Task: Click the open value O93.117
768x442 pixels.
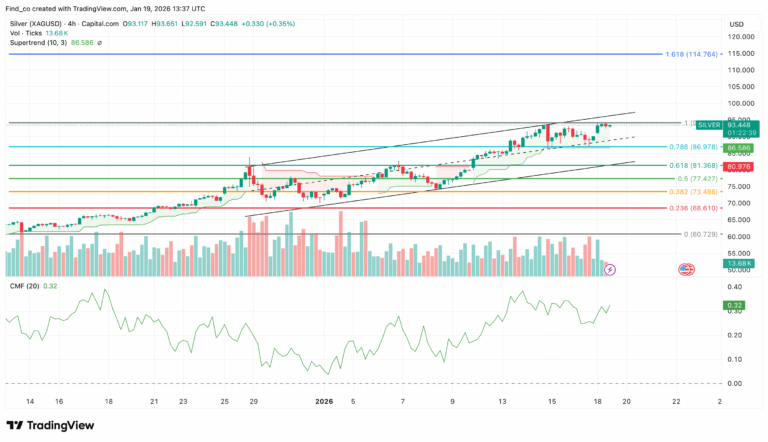Action: tap(135, 24)
